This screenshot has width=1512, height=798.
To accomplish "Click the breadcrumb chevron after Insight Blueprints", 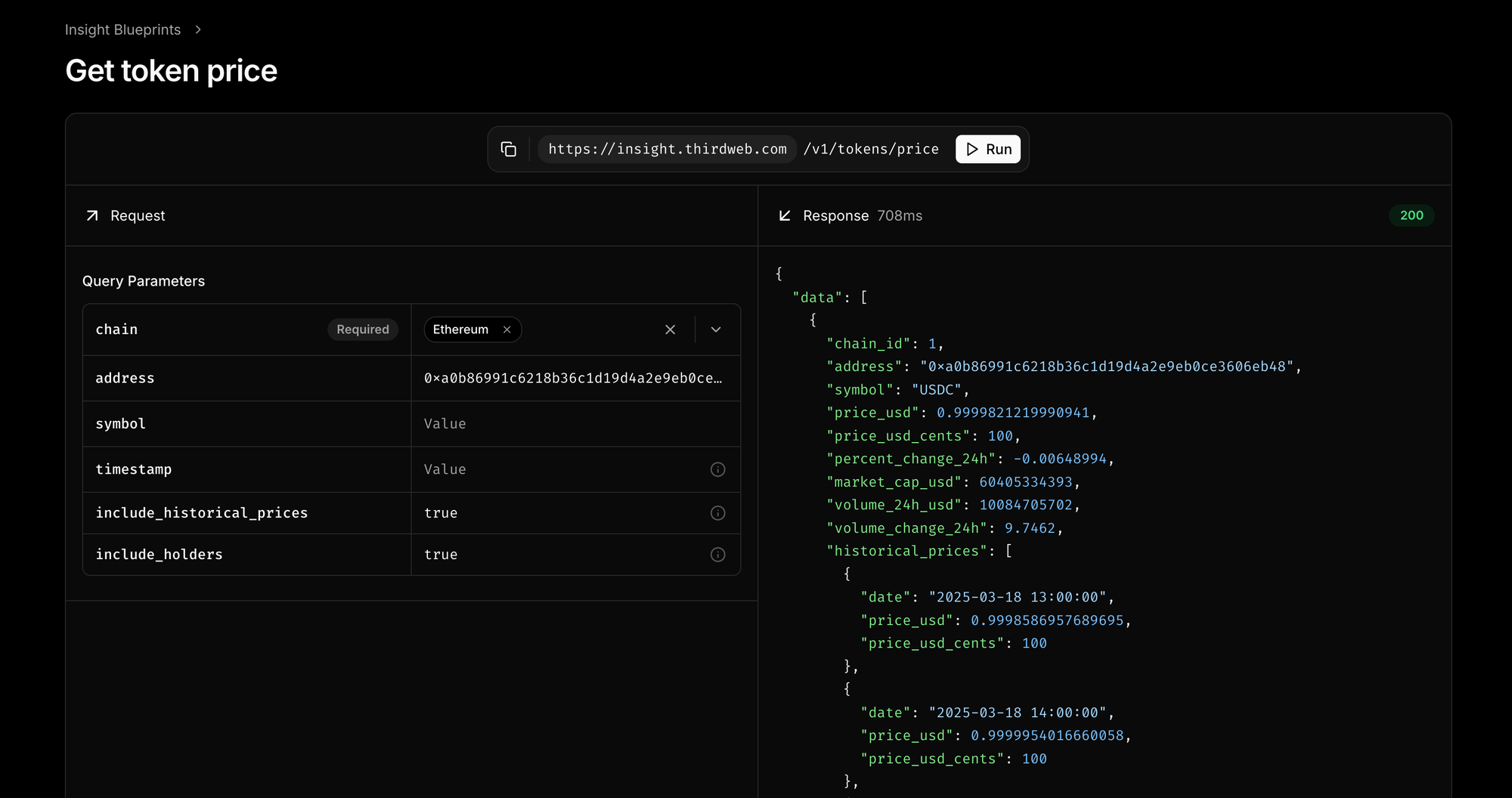I will [198, 29].
